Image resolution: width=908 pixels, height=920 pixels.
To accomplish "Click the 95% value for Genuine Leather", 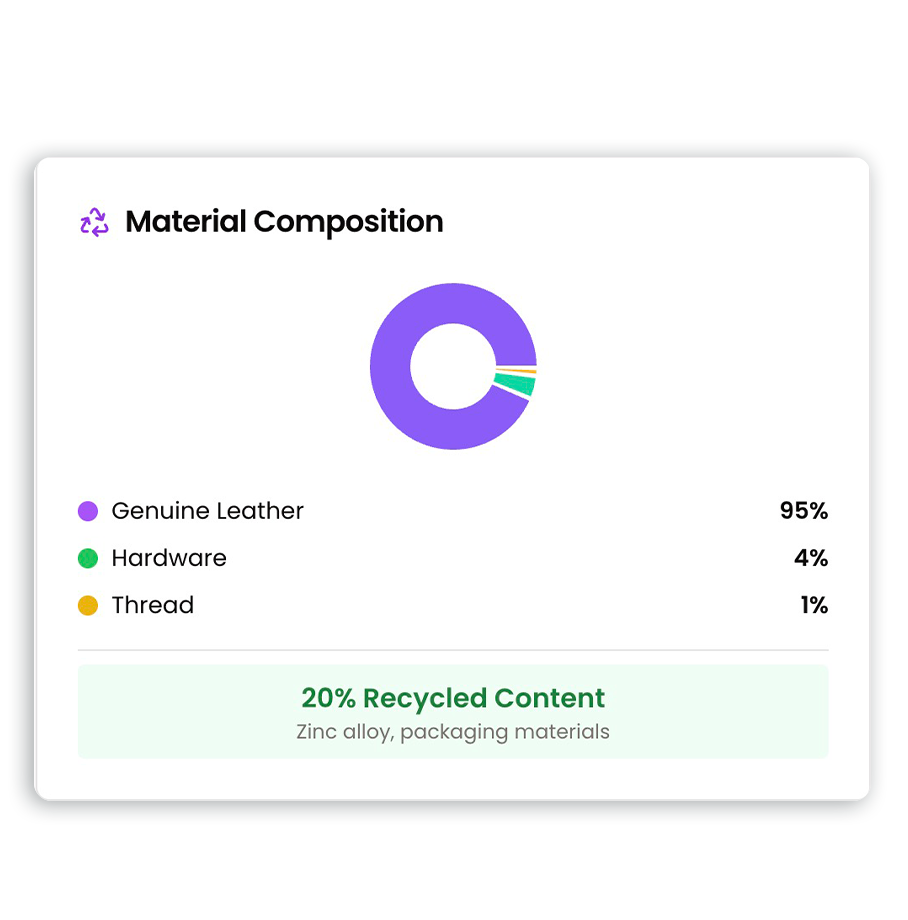I will click(804, 511).
